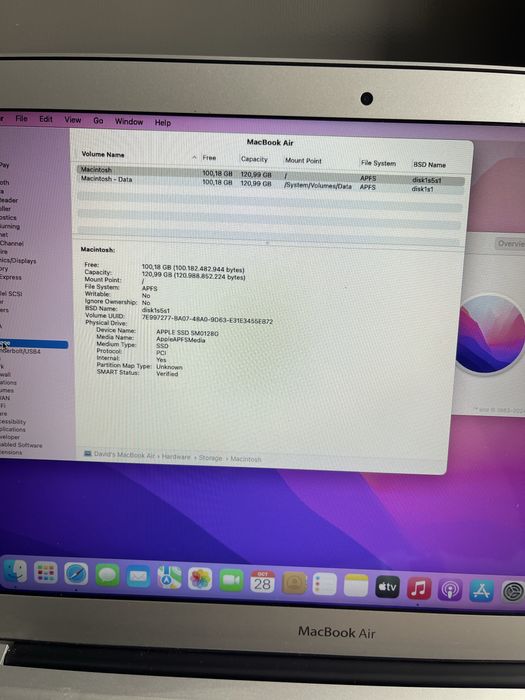The image size is (525, 700).
Task: Select Fibre Channel in the sidebar
Action: pos(12,244)
